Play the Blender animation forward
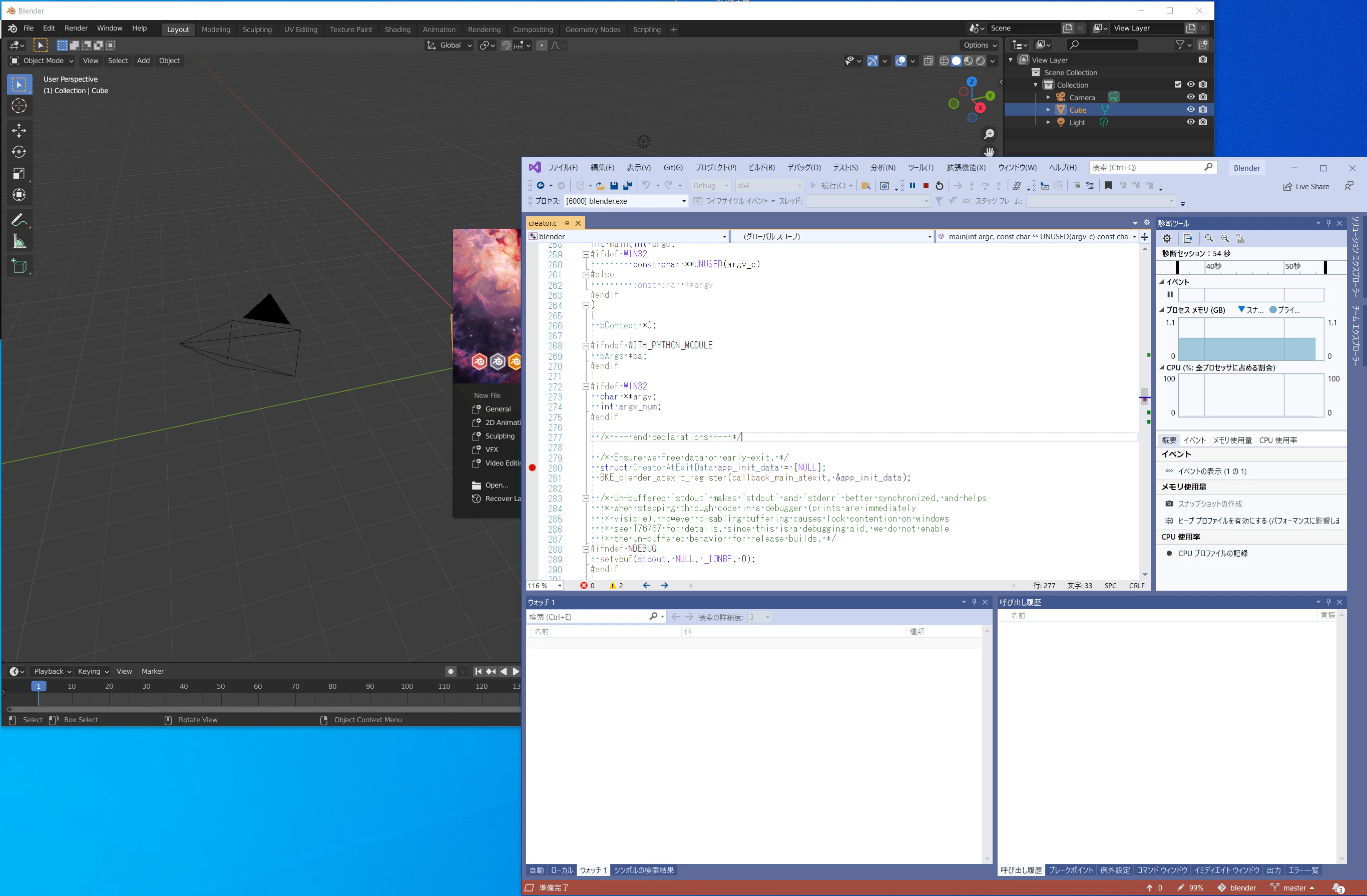The image size is (1367, 896). click(x=516, y=671)
